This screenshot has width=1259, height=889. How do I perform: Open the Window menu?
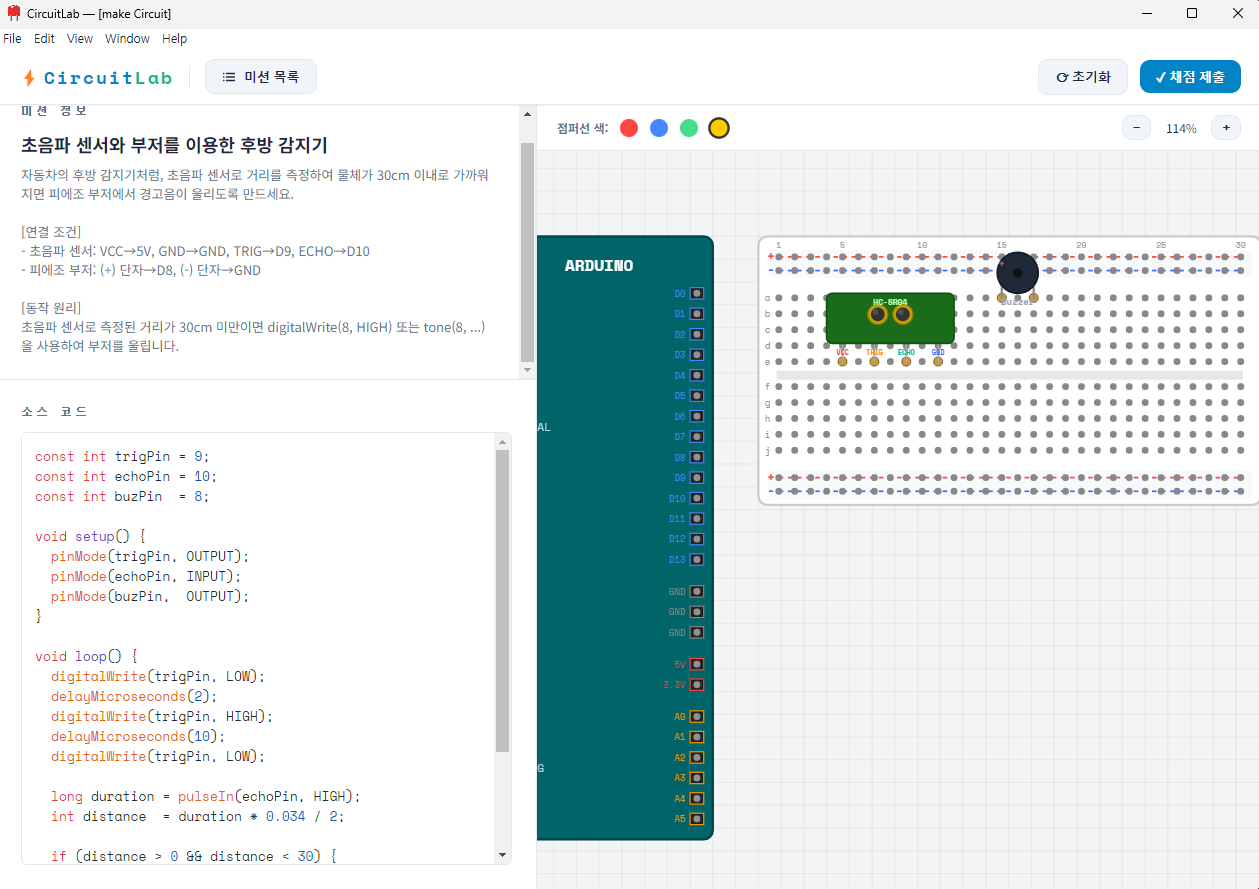pos(127,39)
